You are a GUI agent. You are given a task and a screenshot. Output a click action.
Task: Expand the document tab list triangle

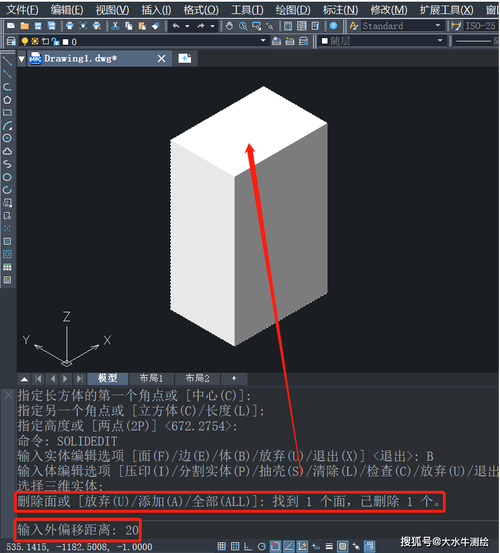click(22, 59)
